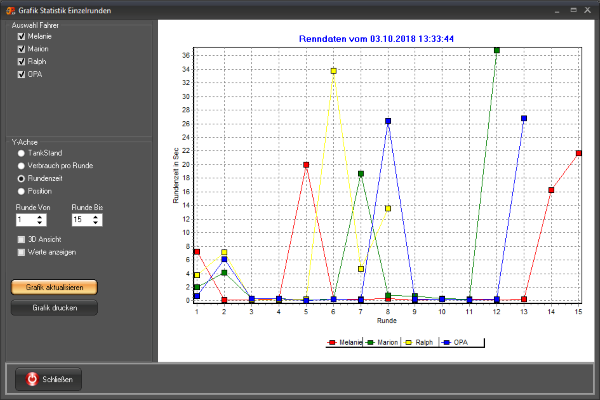Click the chart title Renndaten vom 03.10.2018
The width and height of the screenshot is (600, 400).
click(376, 39)
